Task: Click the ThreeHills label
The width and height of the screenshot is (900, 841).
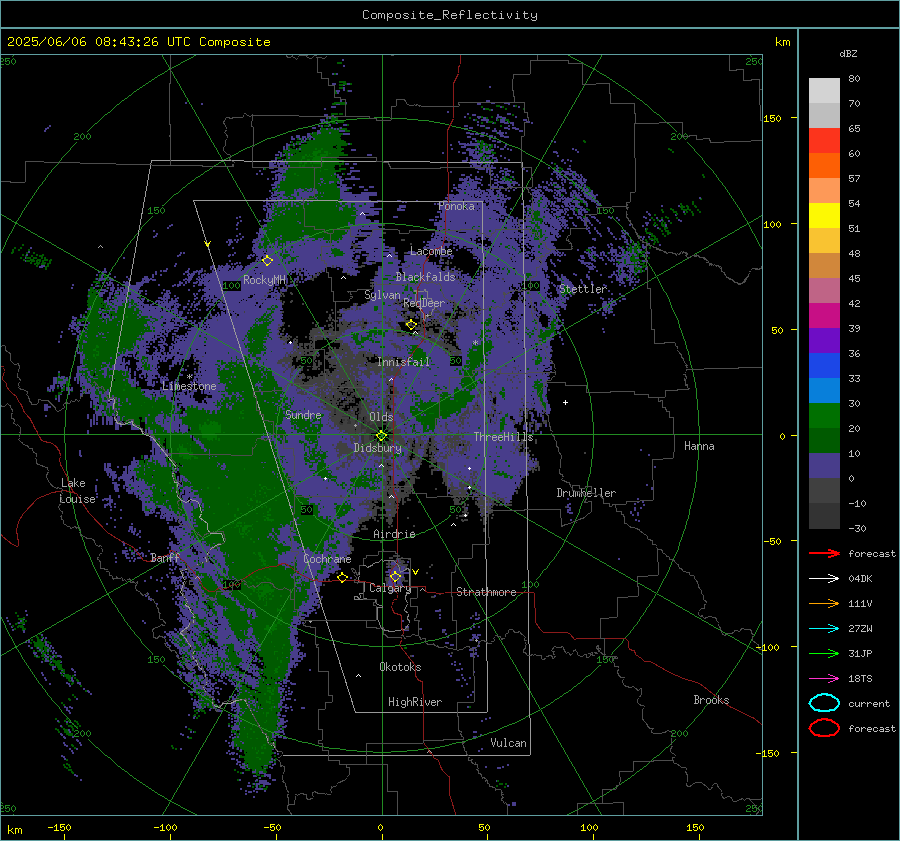Action: point(503,437)
